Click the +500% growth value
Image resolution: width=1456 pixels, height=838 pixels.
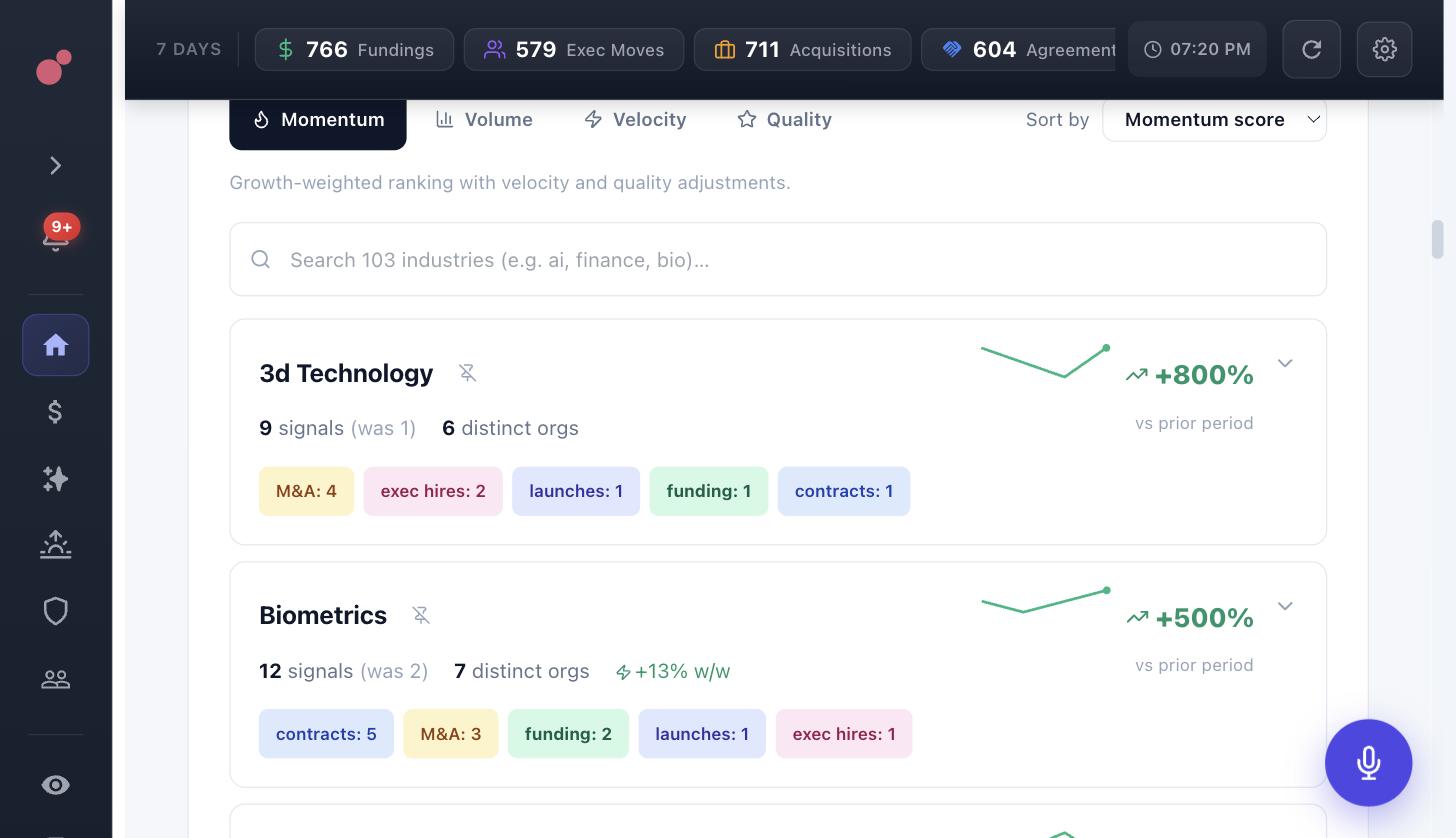1204,618
